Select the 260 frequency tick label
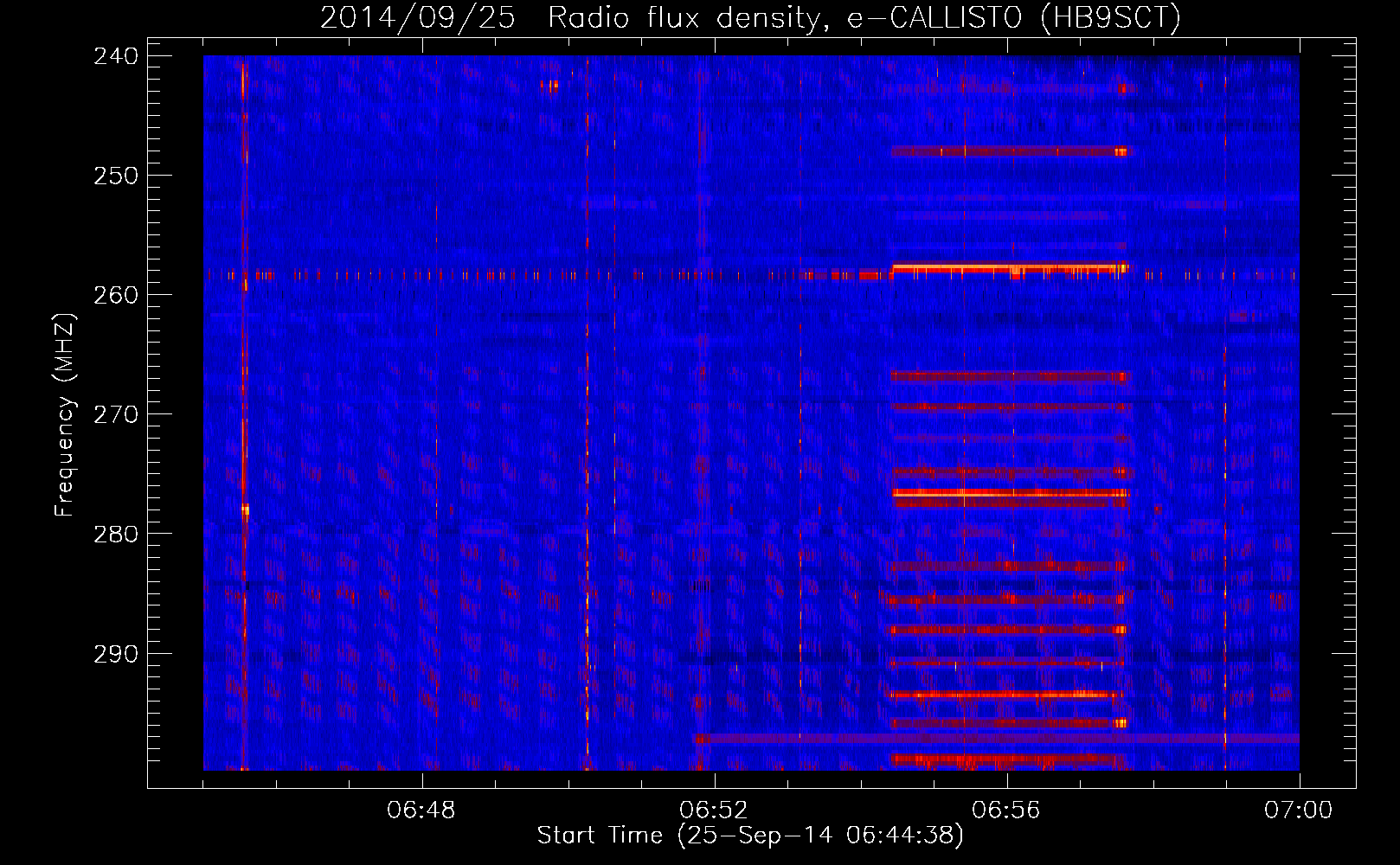 tap(114, 294)
